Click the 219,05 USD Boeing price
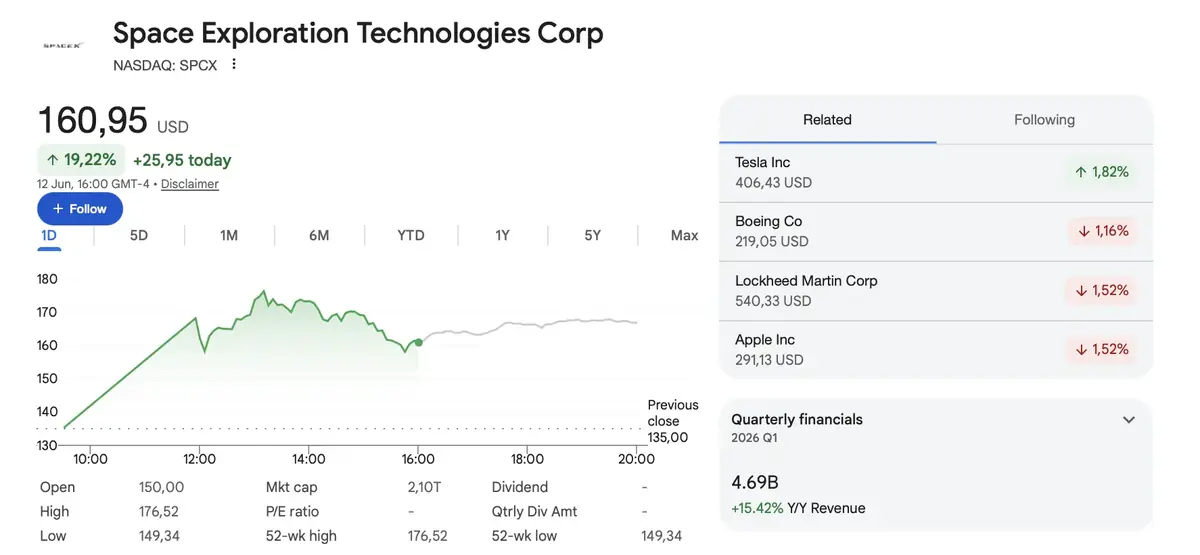The width and height of the screenshot is (1200, 555). tap(771, 242)
